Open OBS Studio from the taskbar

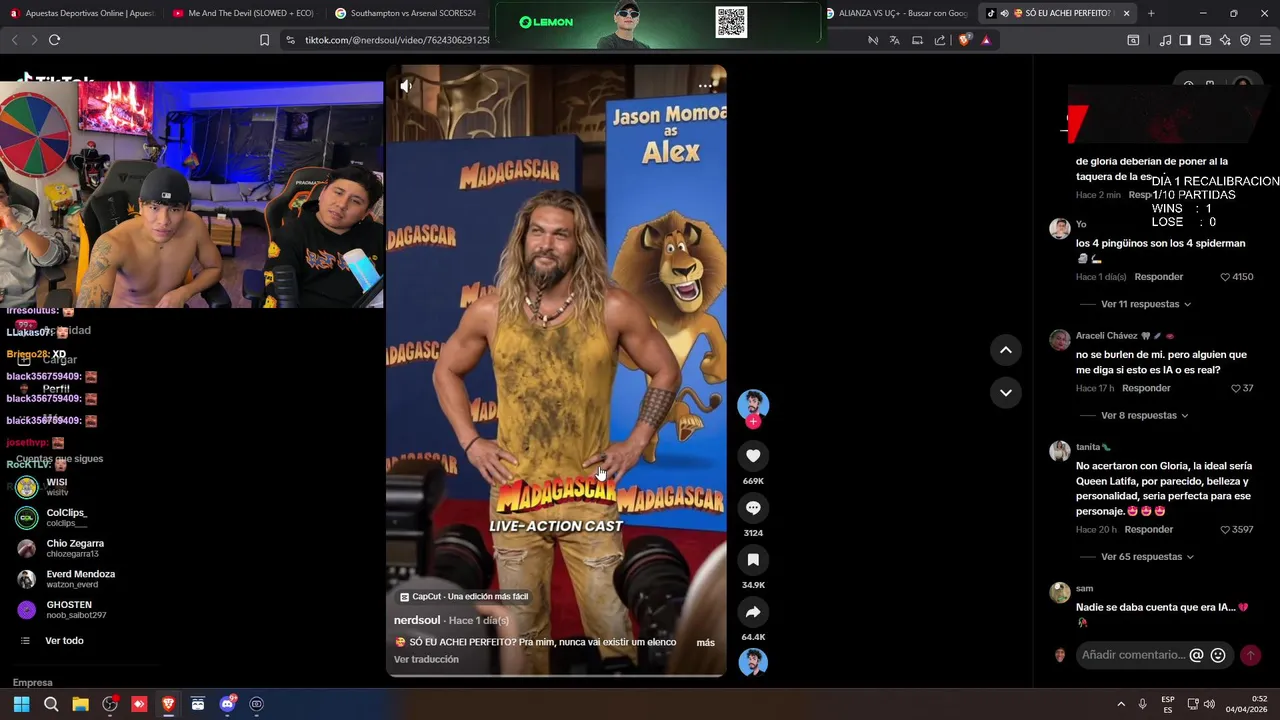tap(110, 704)
